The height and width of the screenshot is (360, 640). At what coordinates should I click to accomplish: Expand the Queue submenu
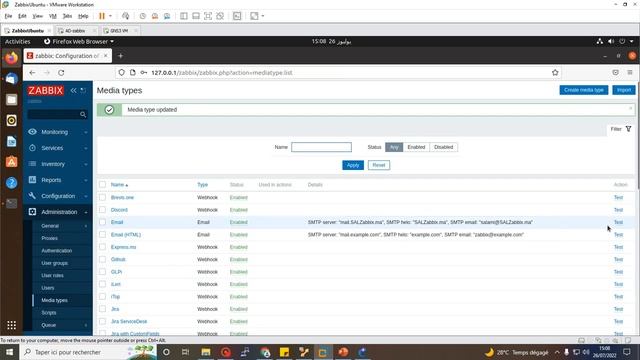coord(62,325)
